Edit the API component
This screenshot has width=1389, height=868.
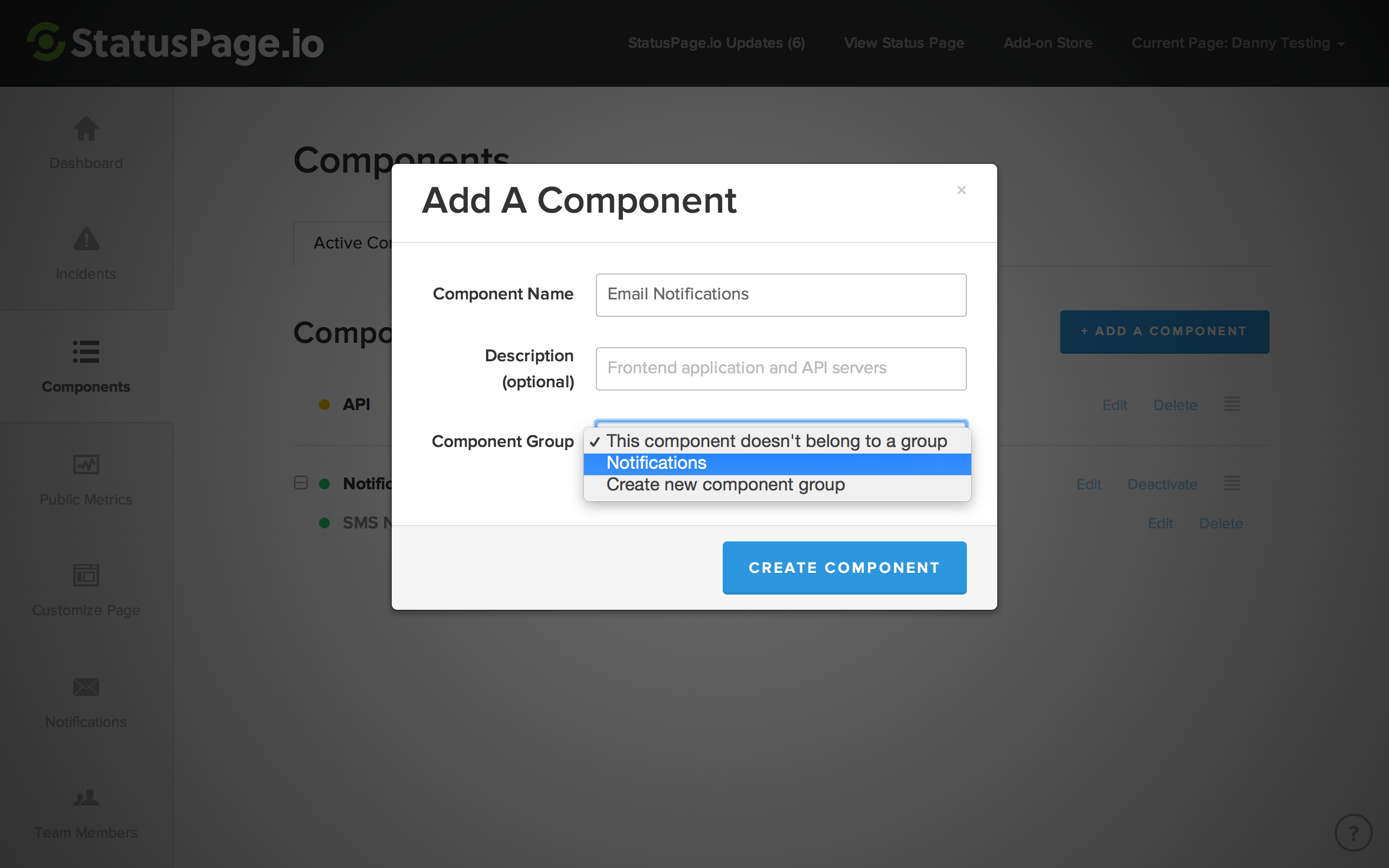tap(1114, 405)
